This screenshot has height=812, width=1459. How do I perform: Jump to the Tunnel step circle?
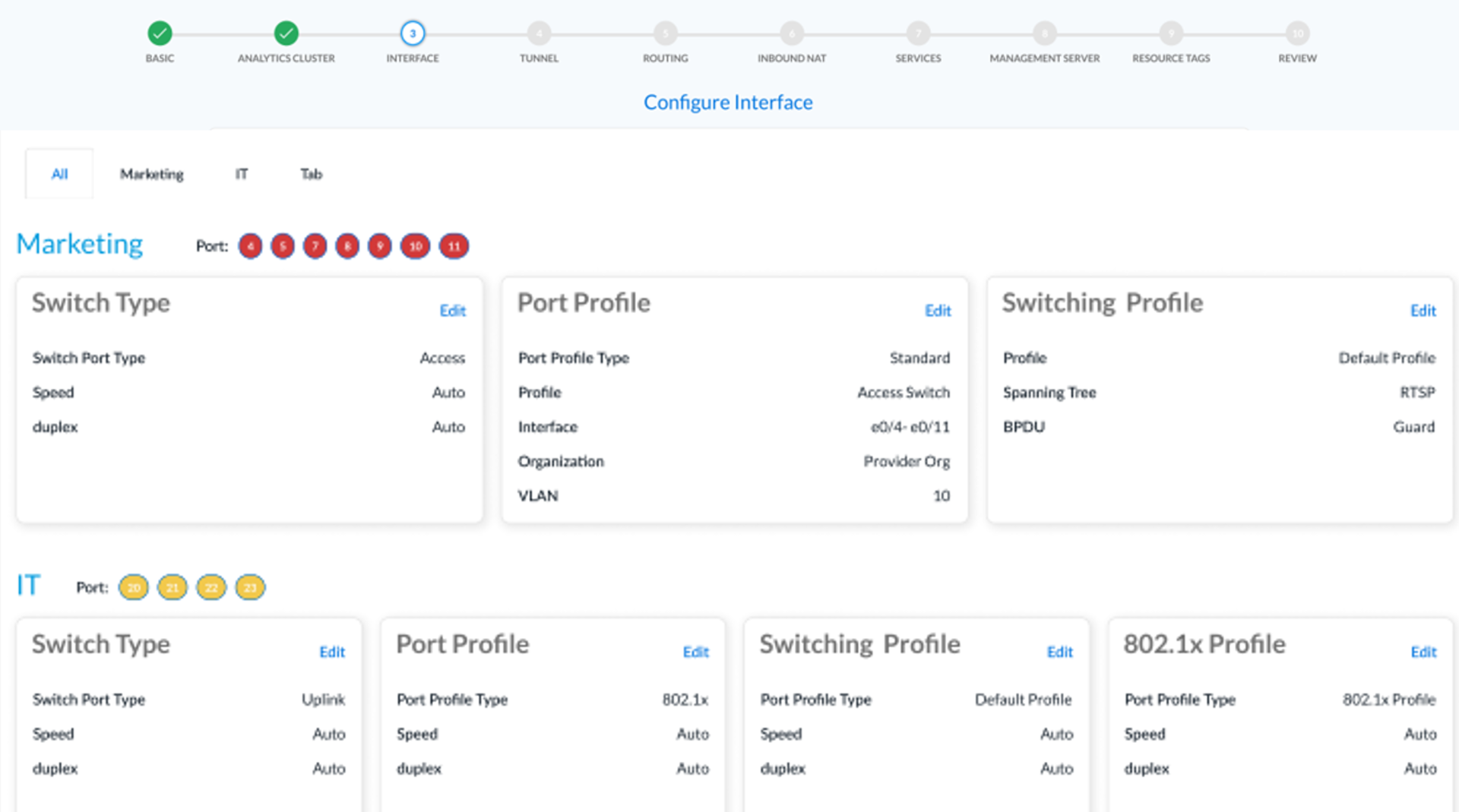pyautogui.click(x=539, y=33)
